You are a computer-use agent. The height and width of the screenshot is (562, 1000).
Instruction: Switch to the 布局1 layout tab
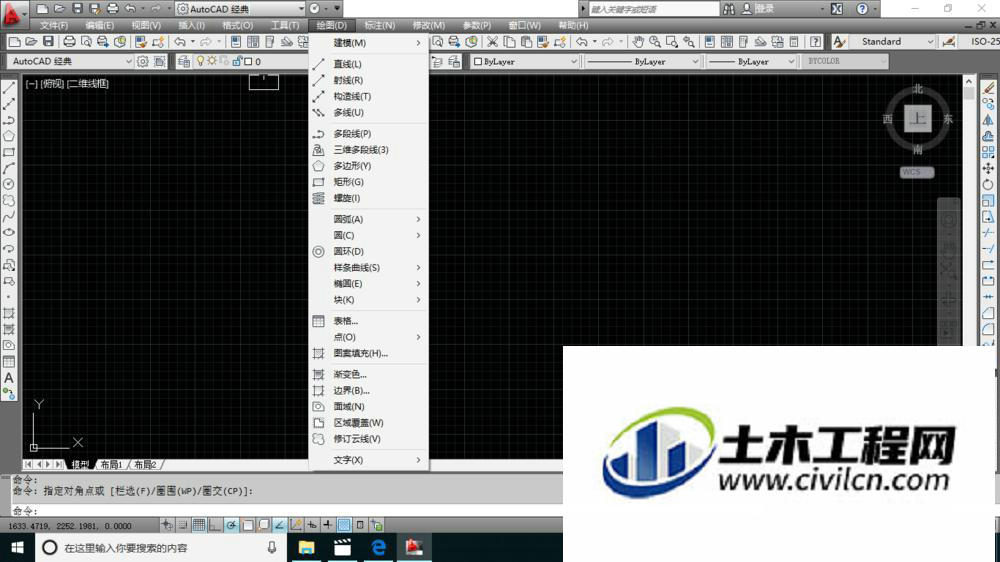pos(111,464)
